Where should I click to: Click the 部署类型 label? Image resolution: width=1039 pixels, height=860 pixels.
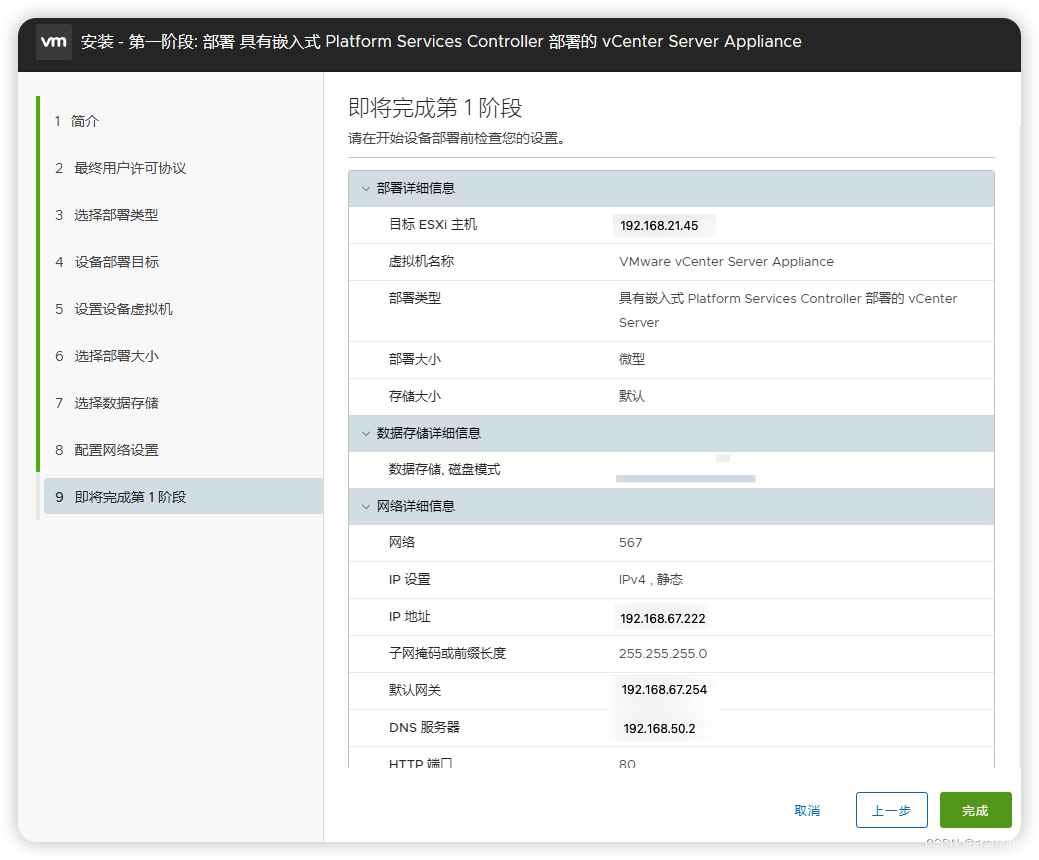click(x=415, y=298)
